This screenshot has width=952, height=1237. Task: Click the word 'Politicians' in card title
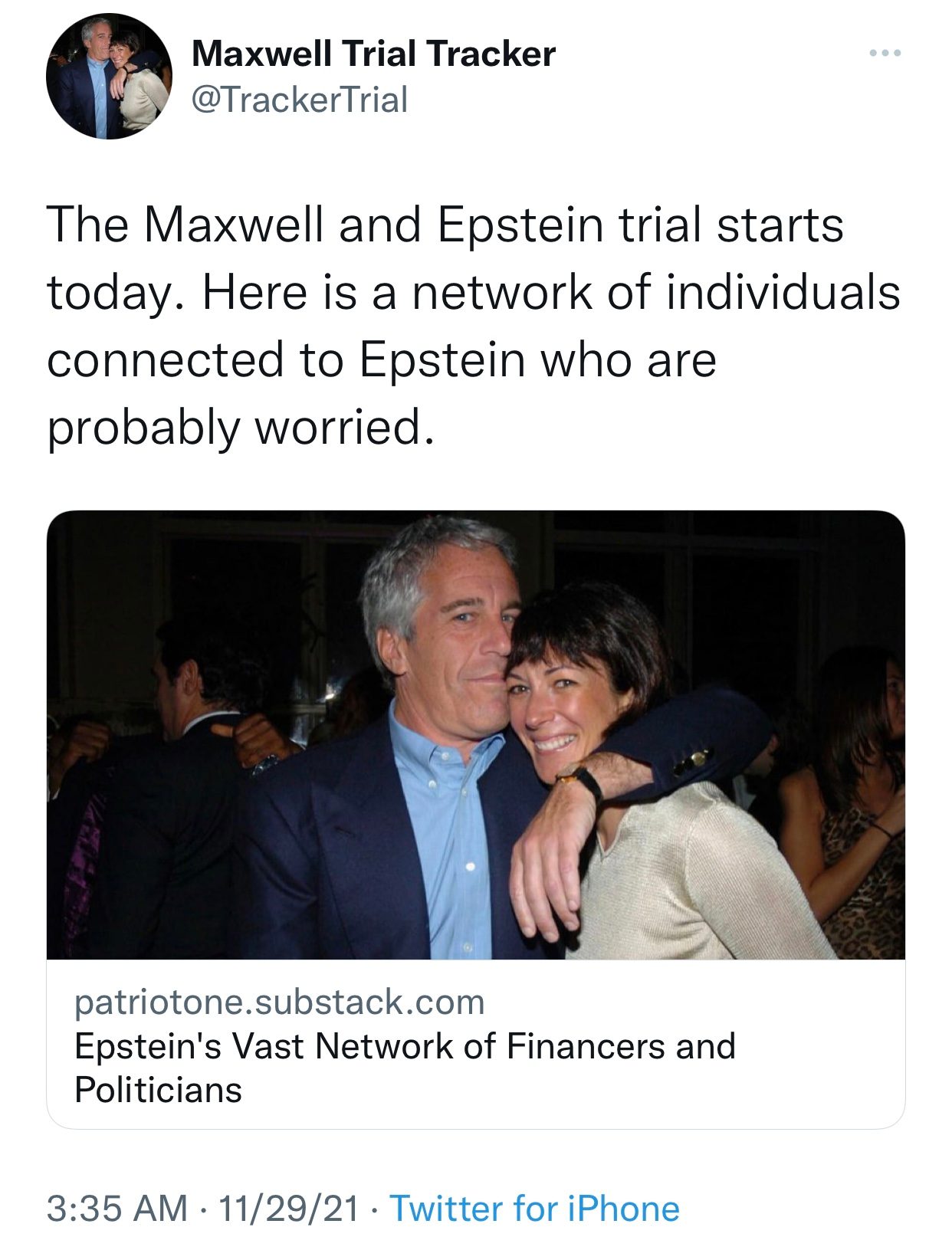tap(158, 1090)
